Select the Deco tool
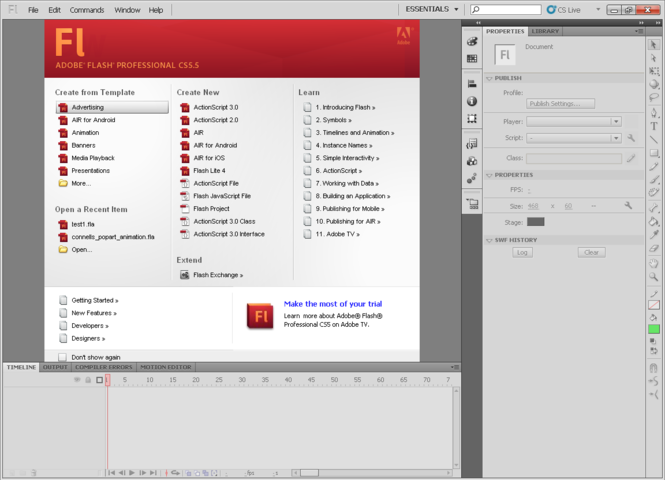The width and height of the screenshot is (665, 480). 654,193
